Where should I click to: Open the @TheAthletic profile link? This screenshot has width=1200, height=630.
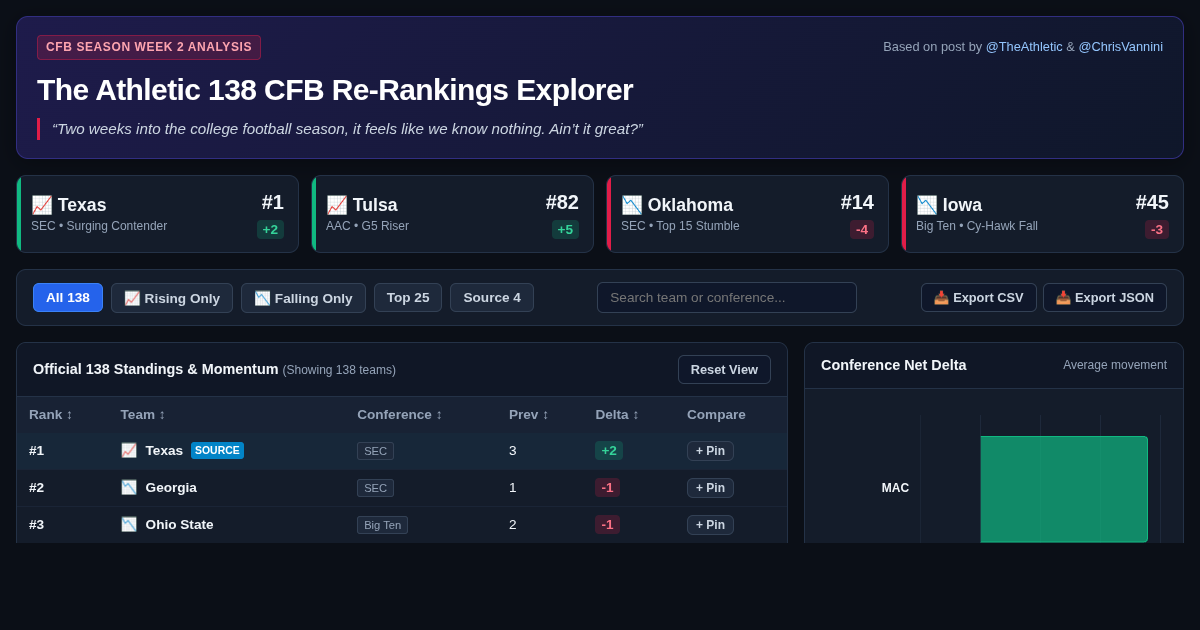click(x=1024, y=46)
